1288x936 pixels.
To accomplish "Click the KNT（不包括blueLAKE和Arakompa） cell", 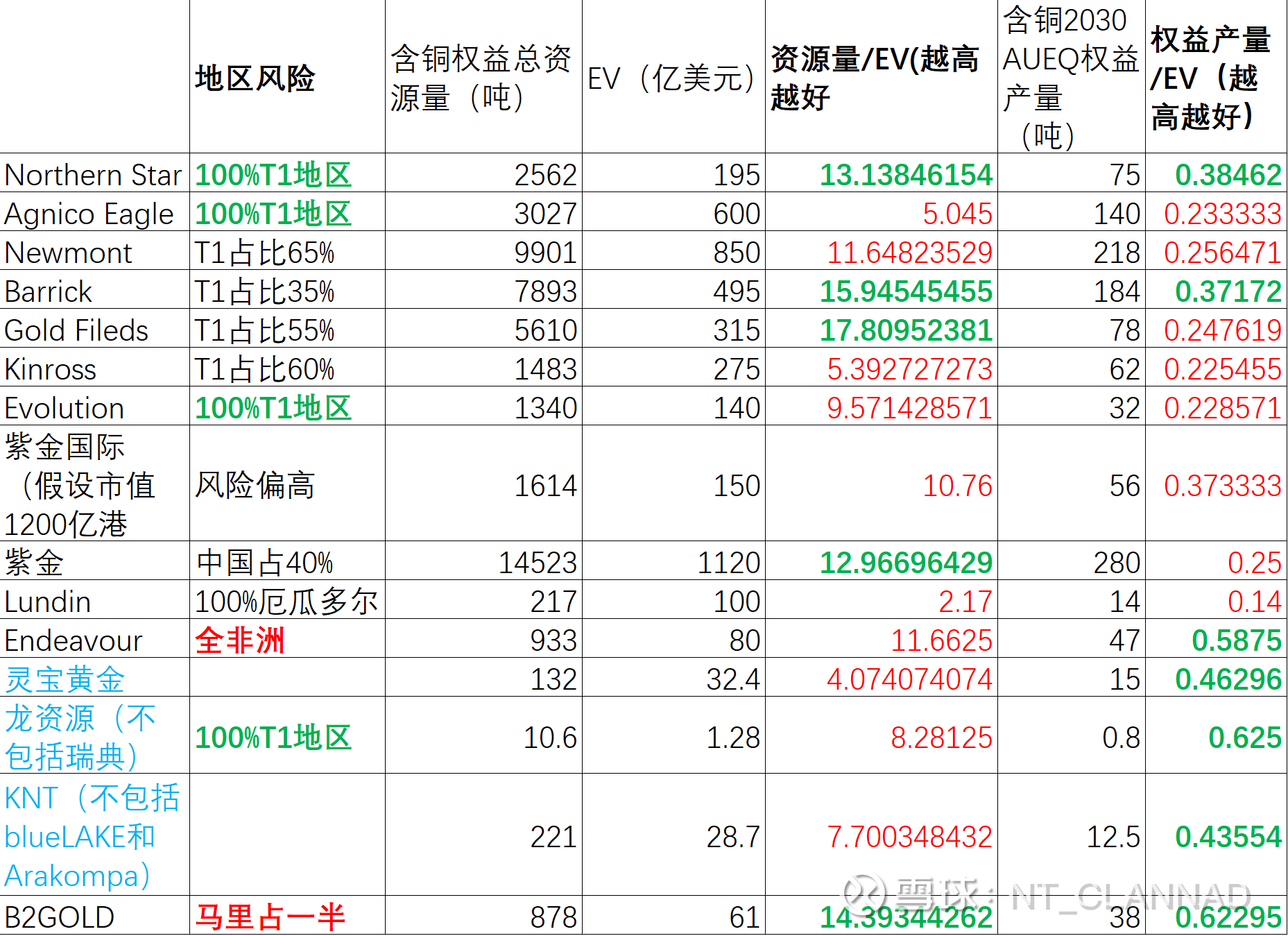I will [94, 835].
